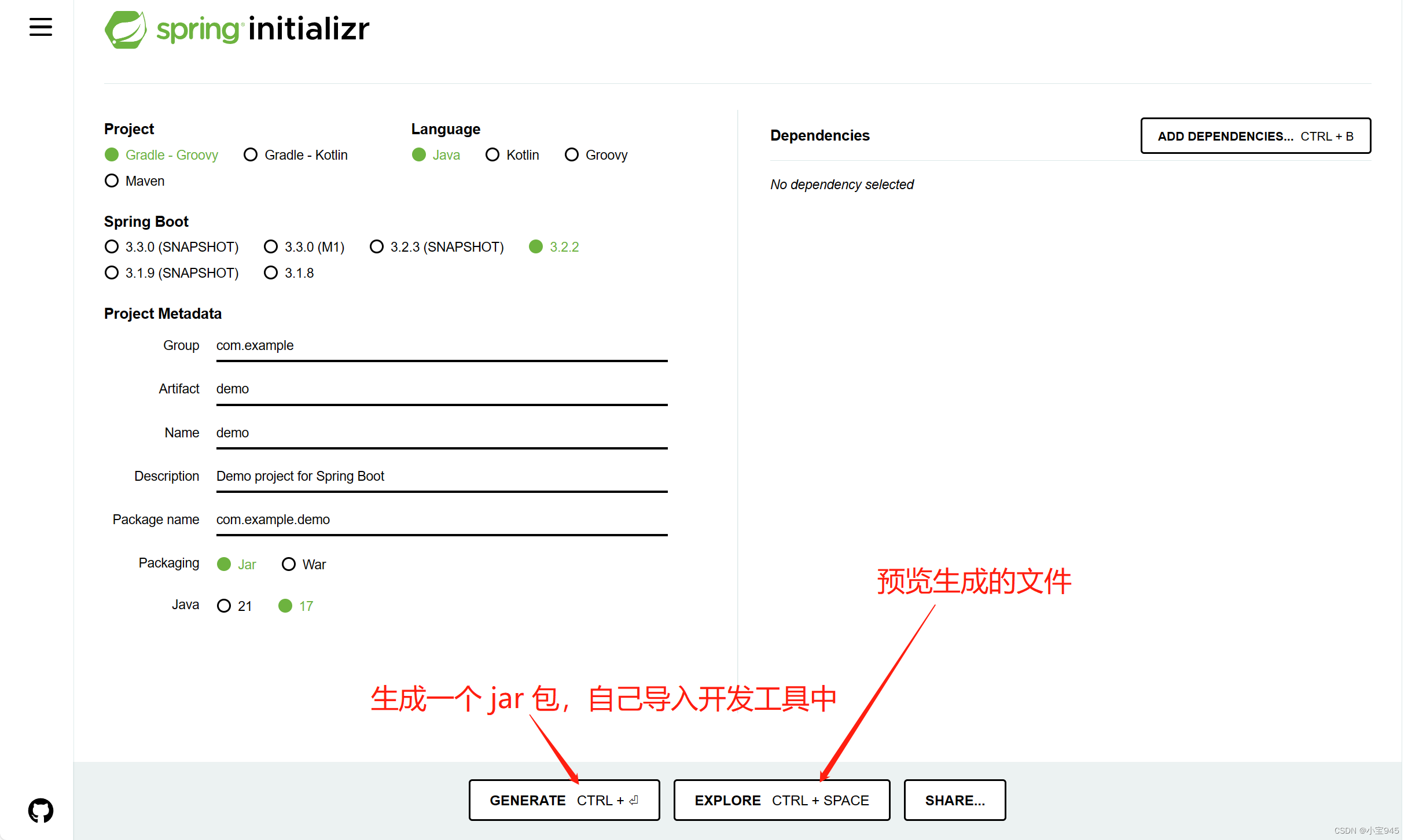Screen dimensions: 1408x840
Task: Click the Project section heading
Action: coord(129,129)
